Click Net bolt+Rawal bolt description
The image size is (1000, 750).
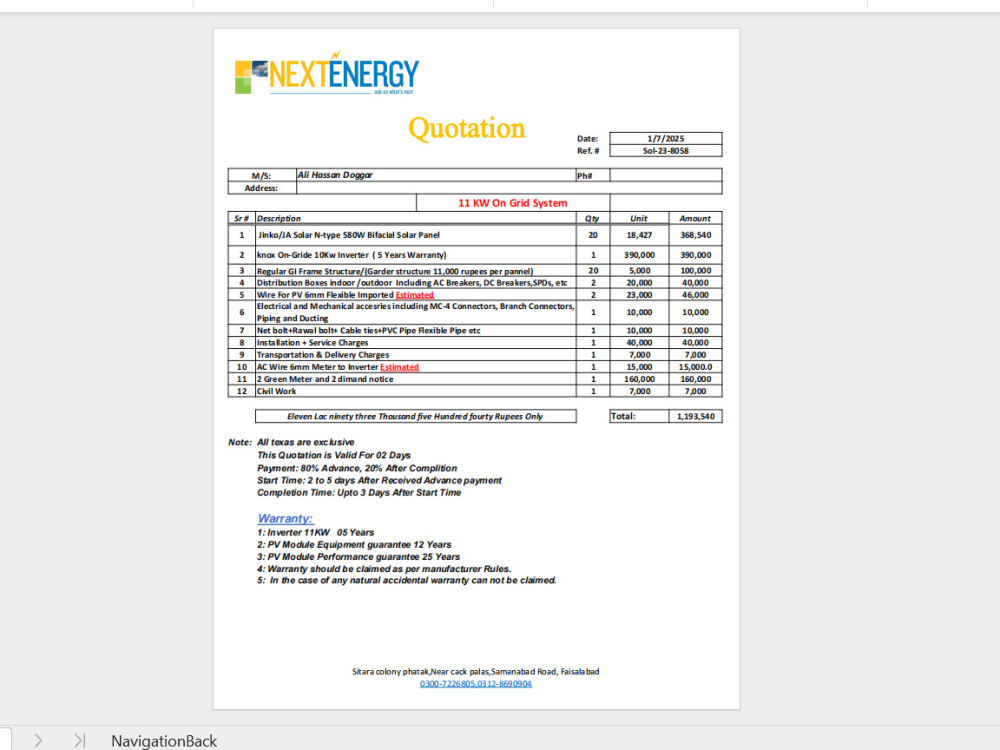(369, 330)
